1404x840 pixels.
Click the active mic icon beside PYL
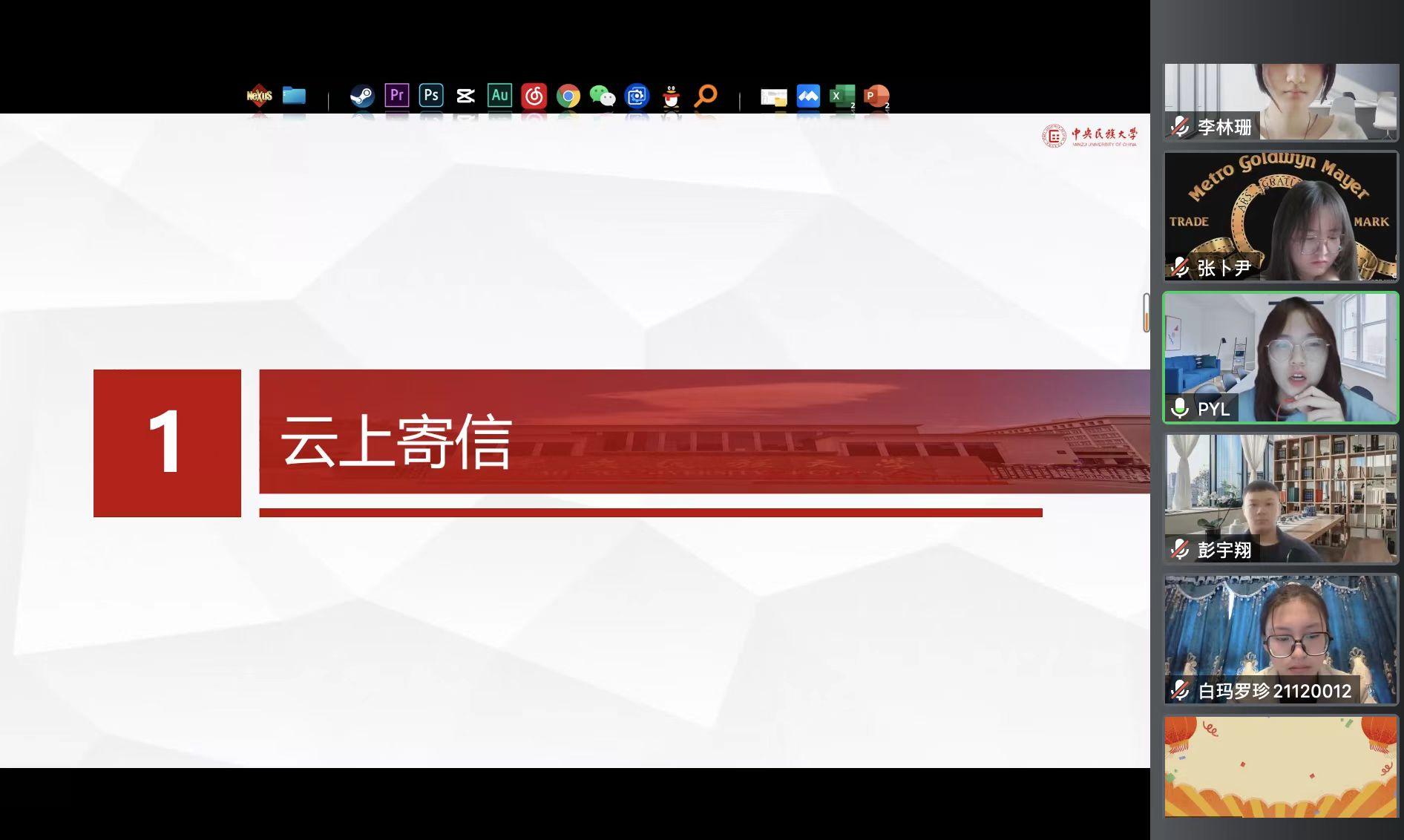tap(1180, 408)
